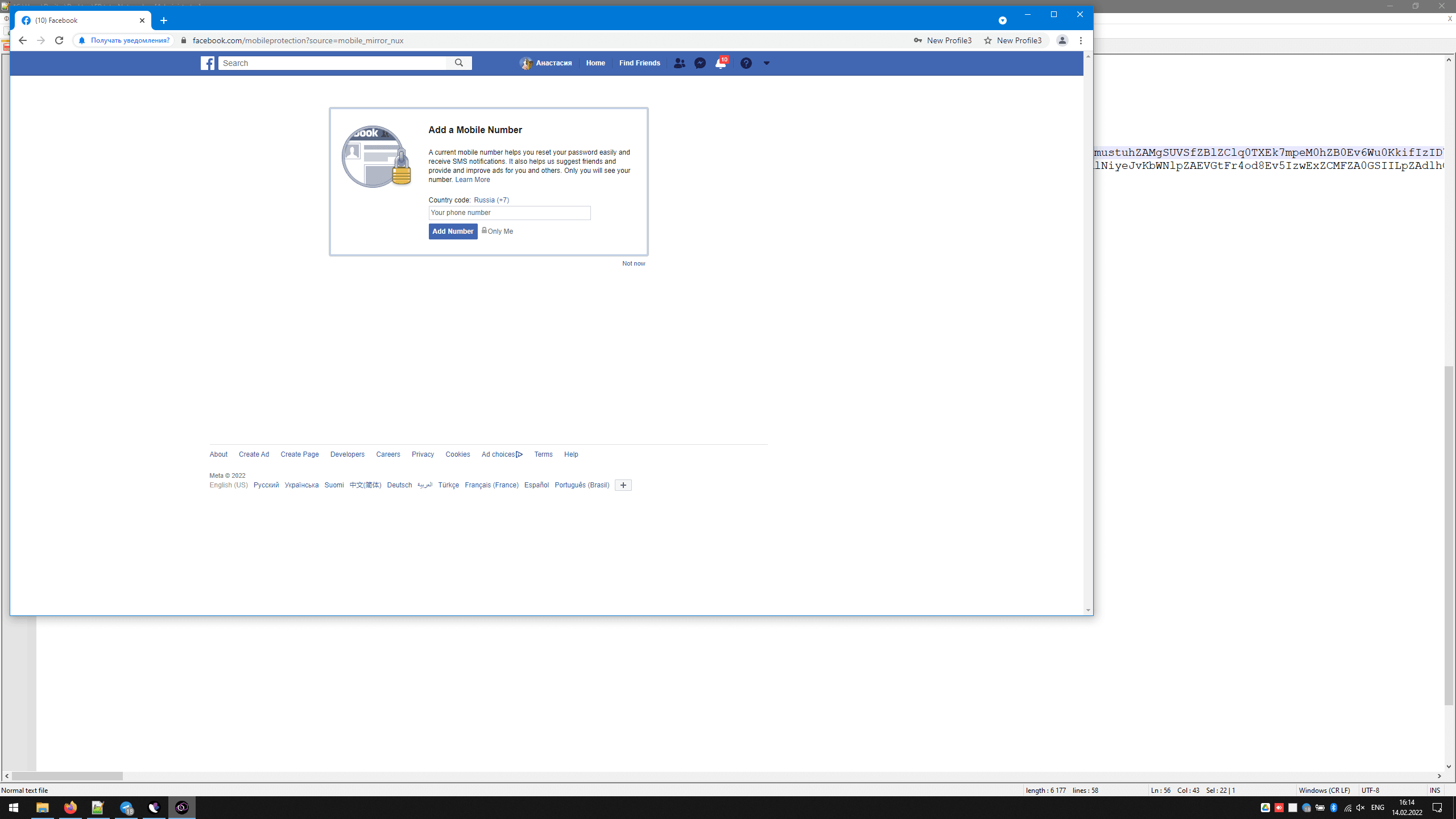Open the browser user account icon
This screenshot has width=1456, height=819.
click(1062, 40)
